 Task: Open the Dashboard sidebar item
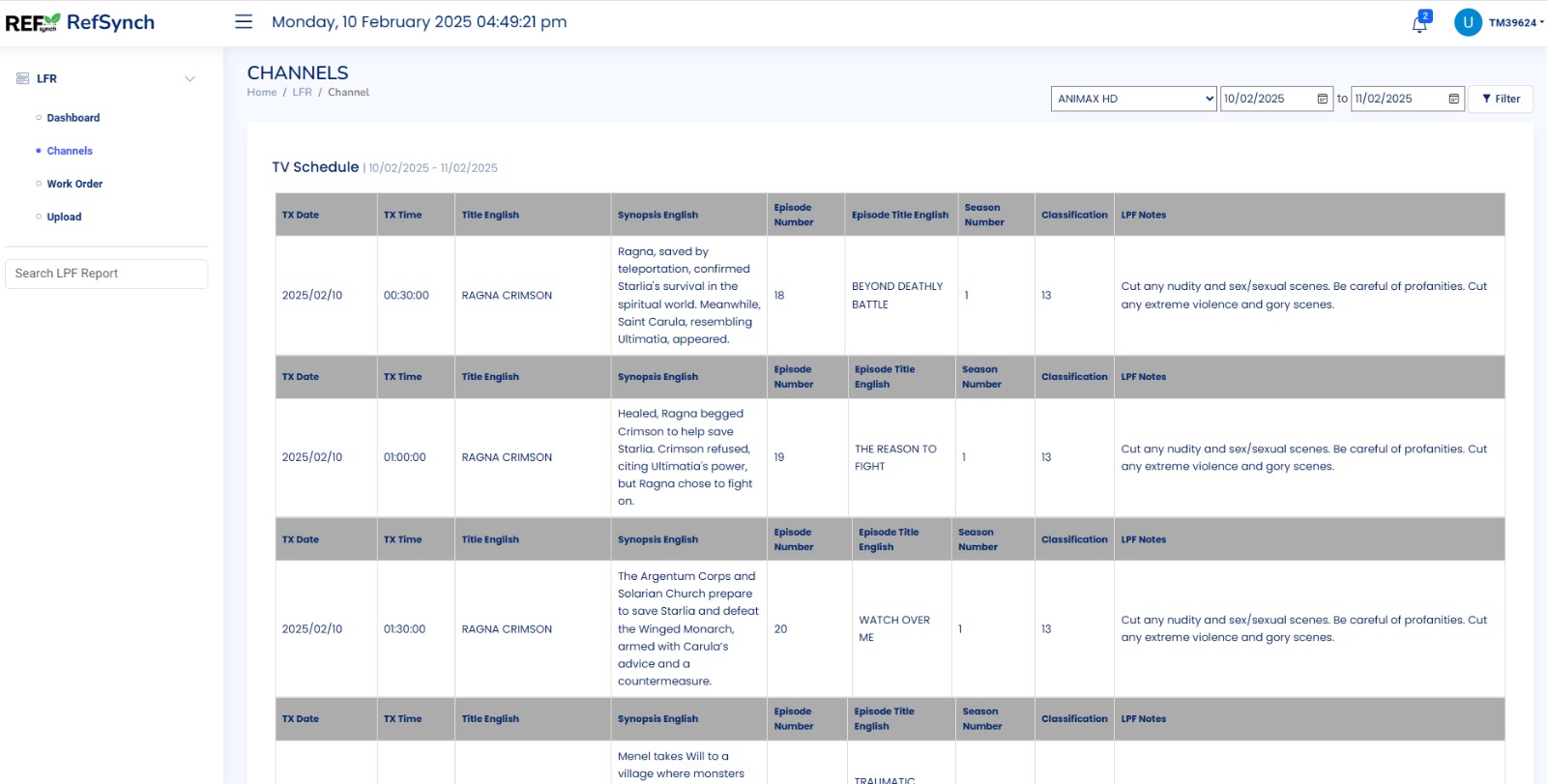click(x=73, y=118)
